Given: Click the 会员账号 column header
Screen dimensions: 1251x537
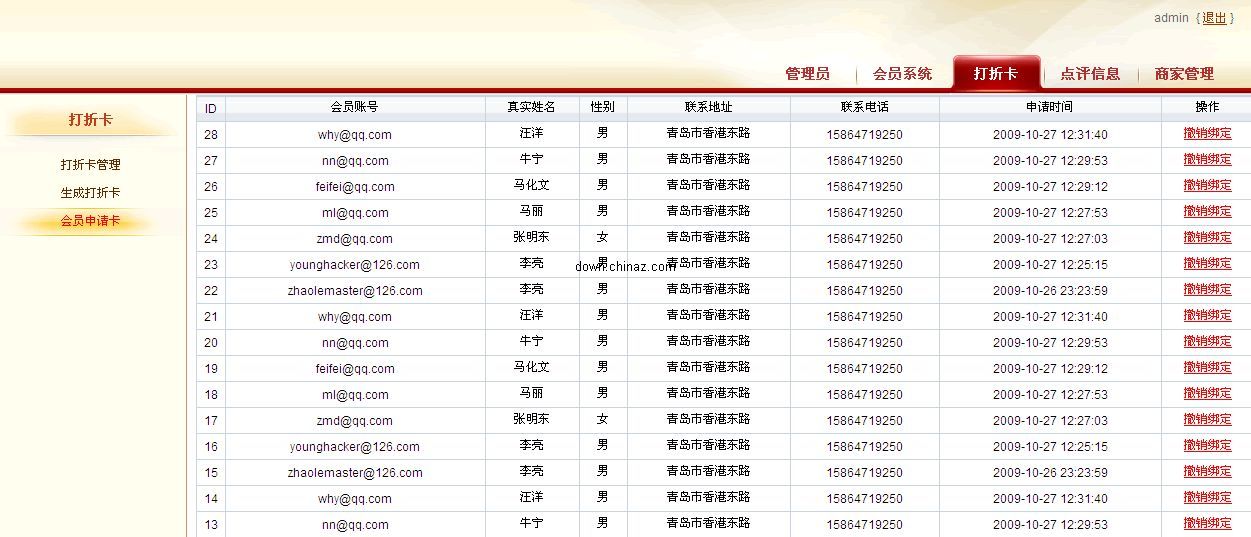Looking at the screenshot, I should pos(355,107).
